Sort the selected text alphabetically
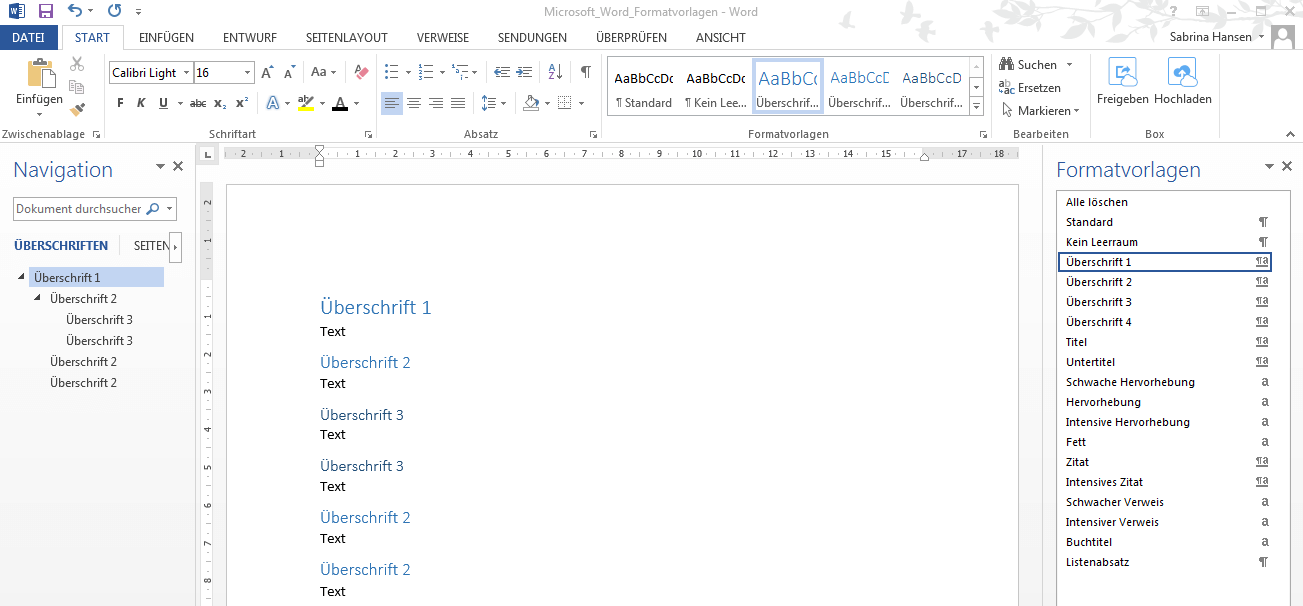The width and height of the screenshot is (1303, 606). (556, 73)
